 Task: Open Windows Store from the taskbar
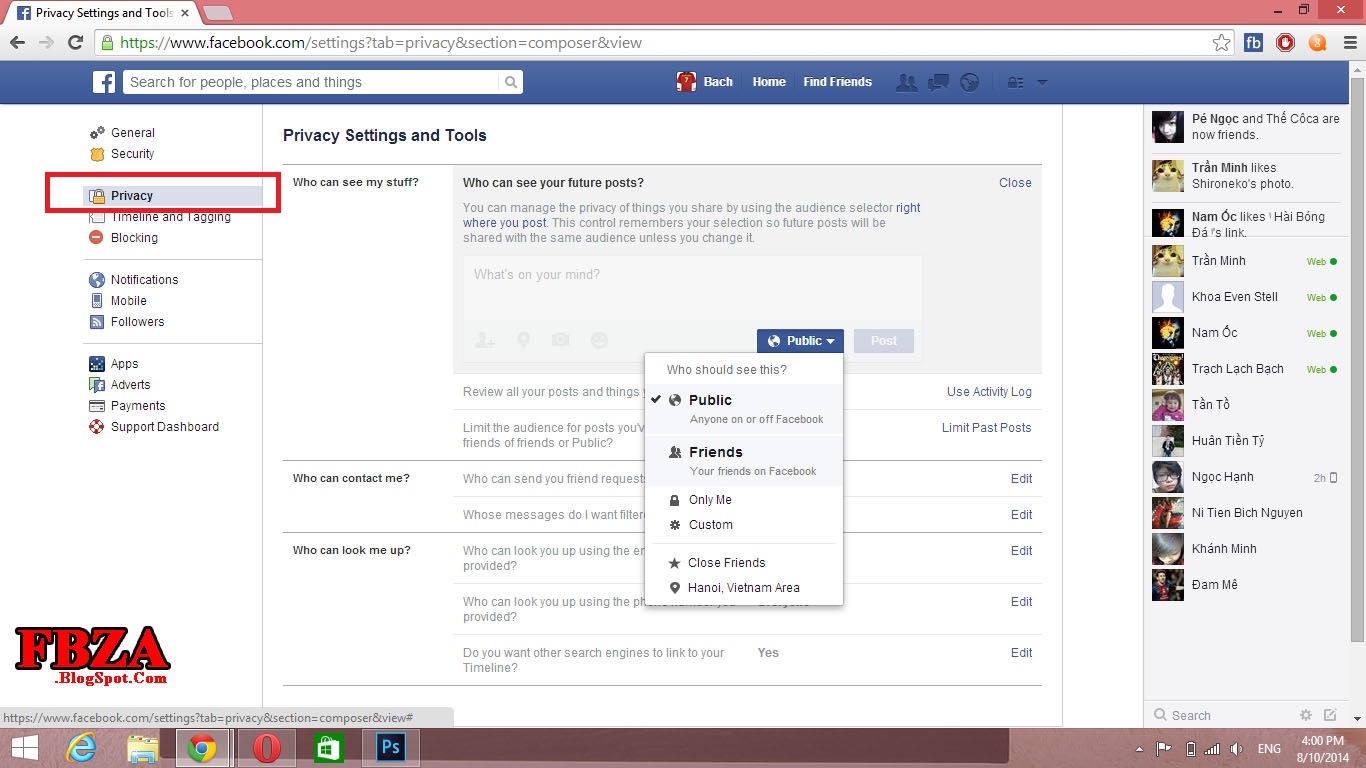[x=328, y=748]
